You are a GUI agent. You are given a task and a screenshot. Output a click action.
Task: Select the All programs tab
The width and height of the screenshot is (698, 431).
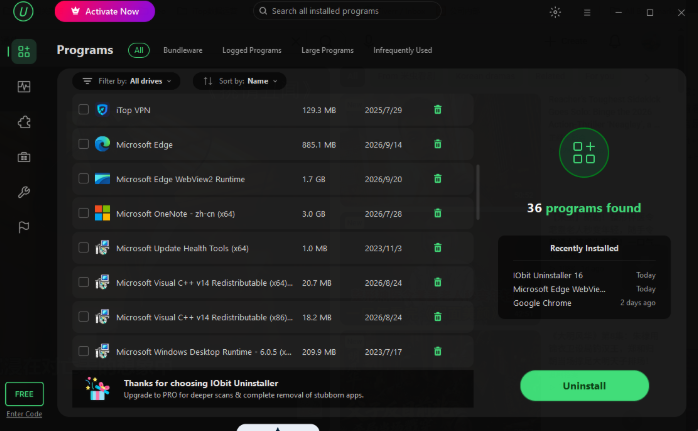pyautogui.click(x=139, y=50)
